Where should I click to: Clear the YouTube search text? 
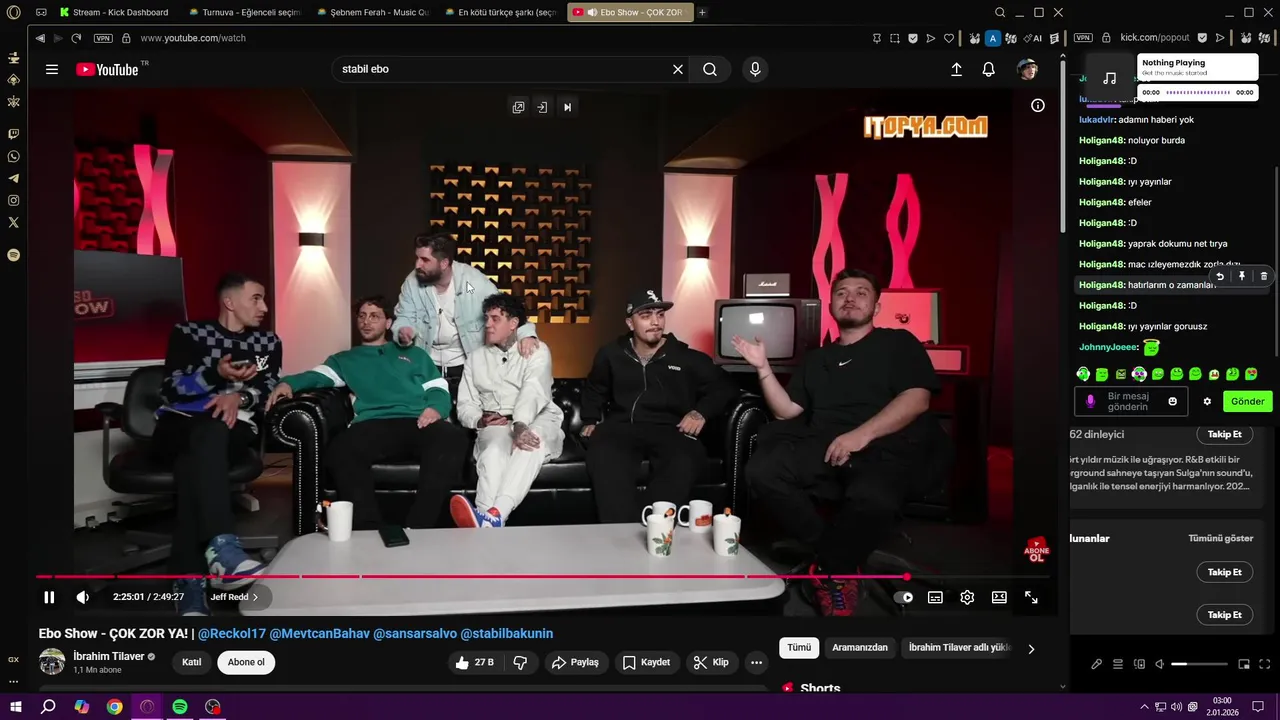678,69
